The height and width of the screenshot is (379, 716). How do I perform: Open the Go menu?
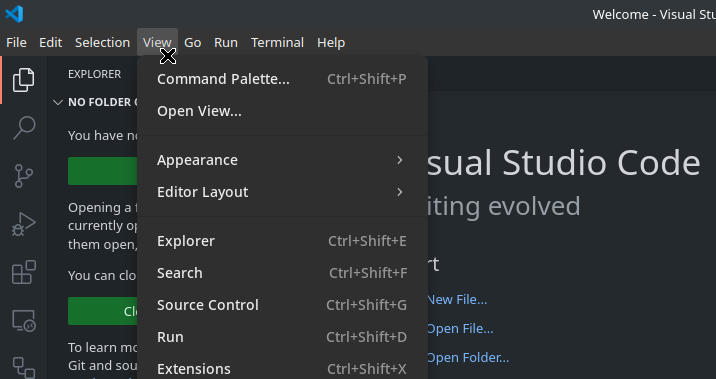click(193, 42)
